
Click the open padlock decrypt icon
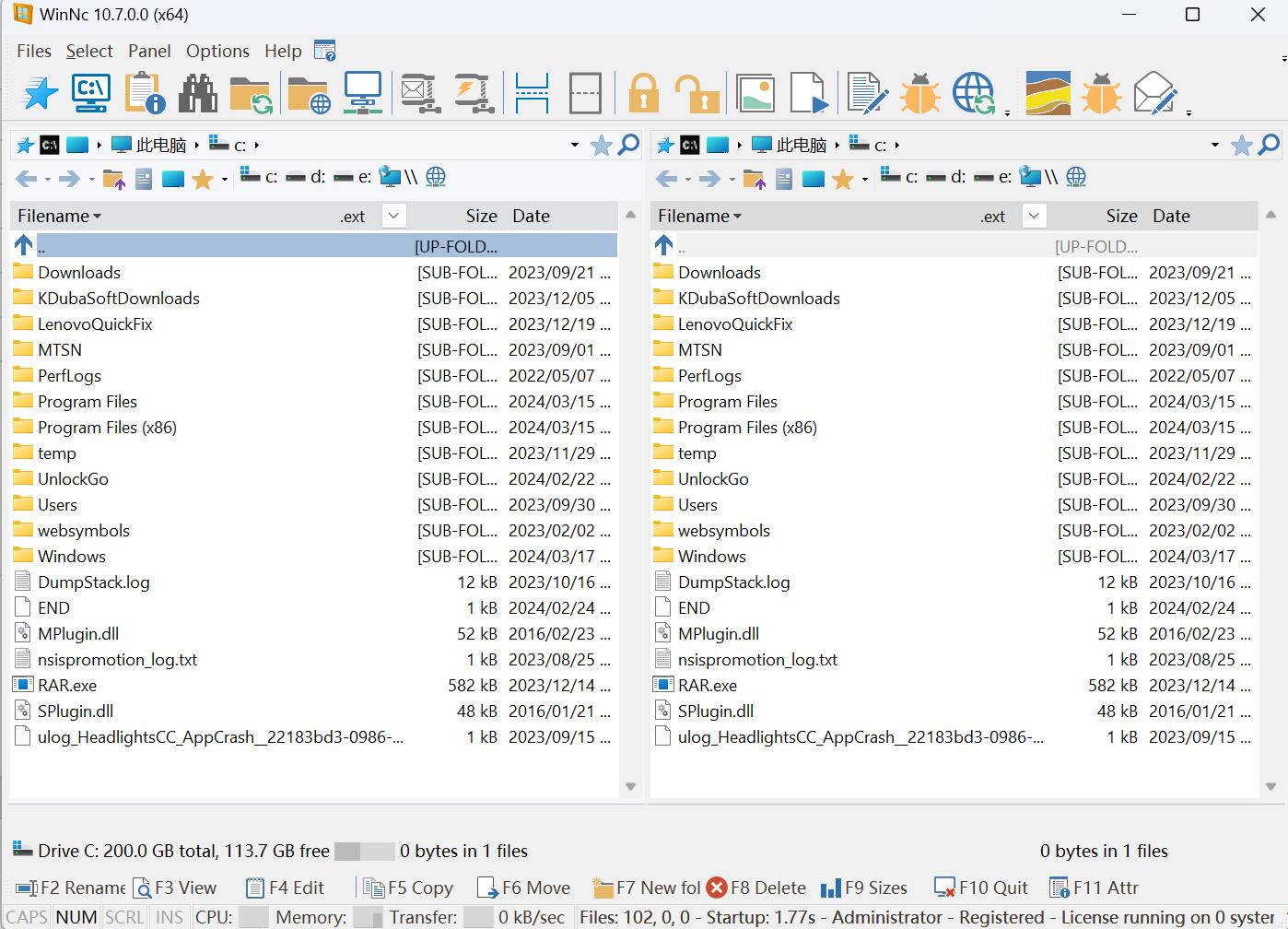coord(697,94)
